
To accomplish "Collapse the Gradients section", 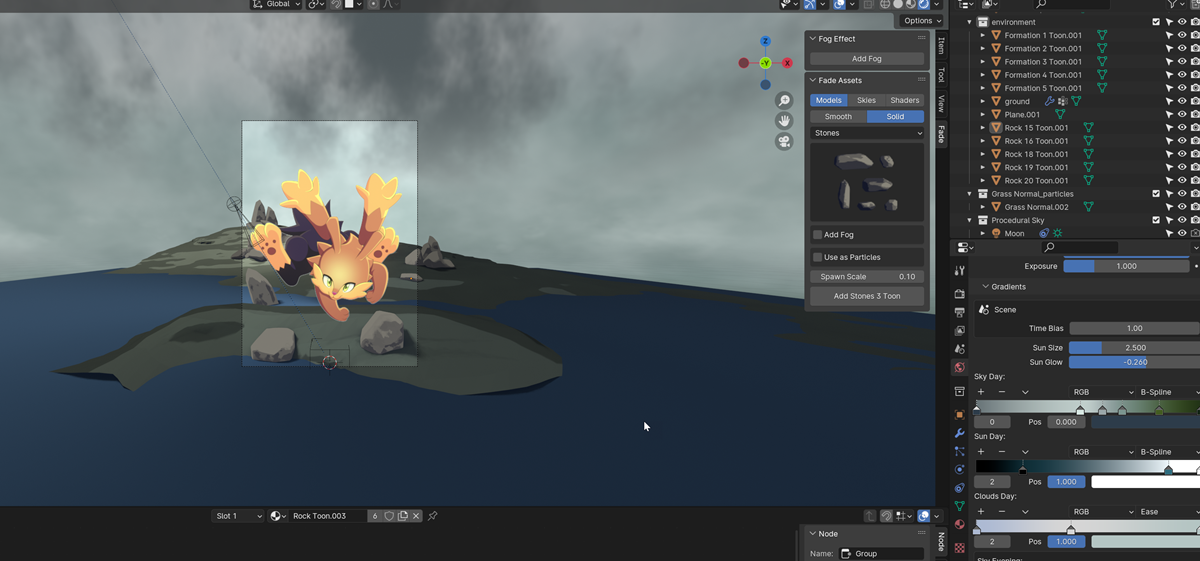I will [x=985, y=287].
